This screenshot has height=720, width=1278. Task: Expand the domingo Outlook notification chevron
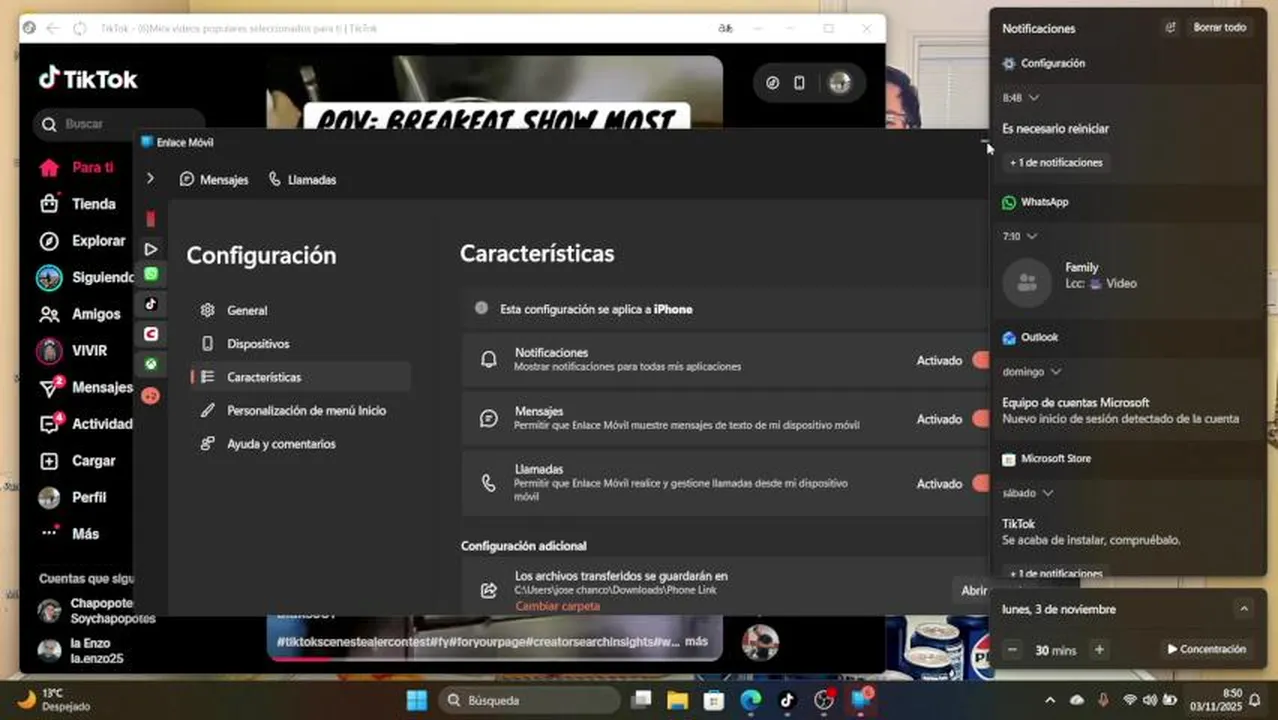tap(1055, 372)
